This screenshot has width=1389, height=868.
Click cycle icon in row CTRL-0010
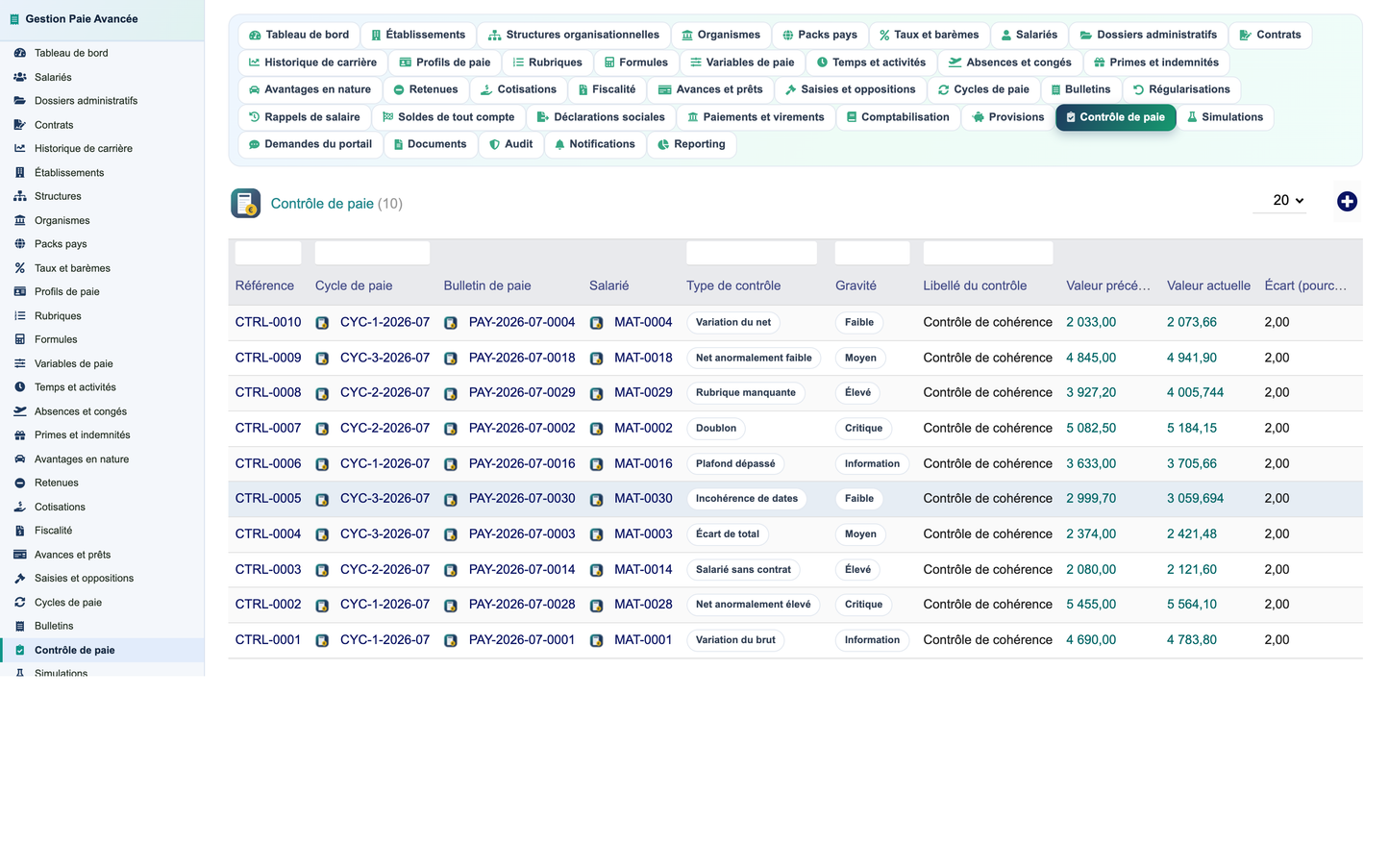(x=322, y=323)
